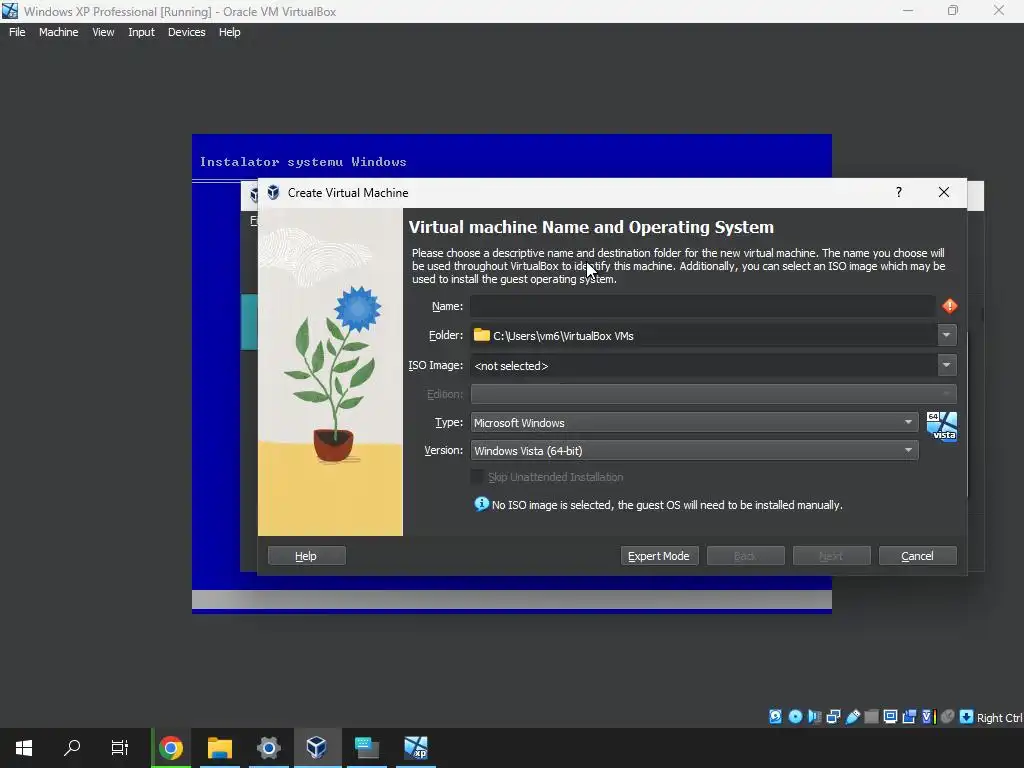The image size is (1024, 768).
Task: Open the display settings indicator in status bar
Action: (890, 716)
